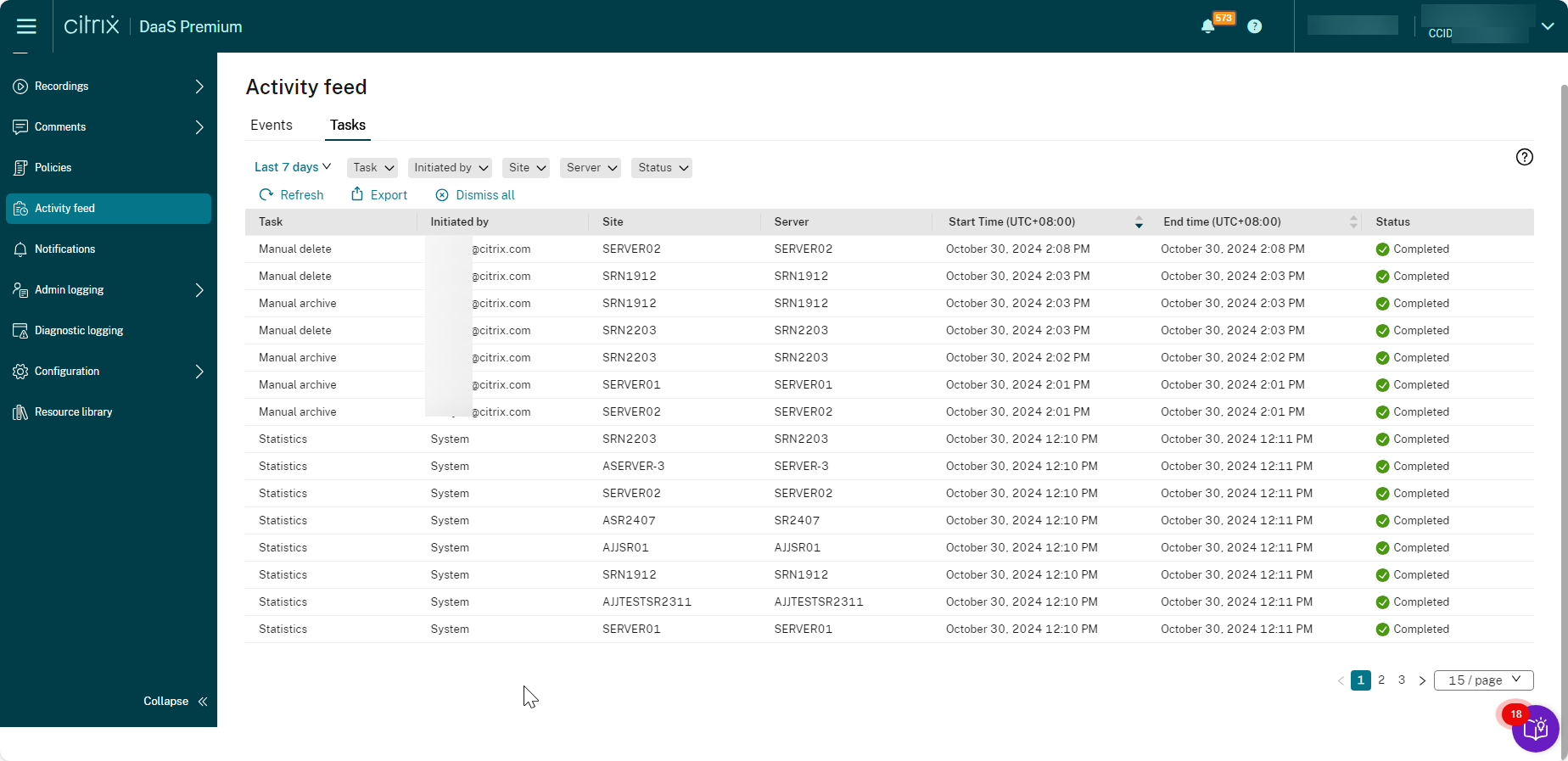Sort by End time column

[1353, 222]
